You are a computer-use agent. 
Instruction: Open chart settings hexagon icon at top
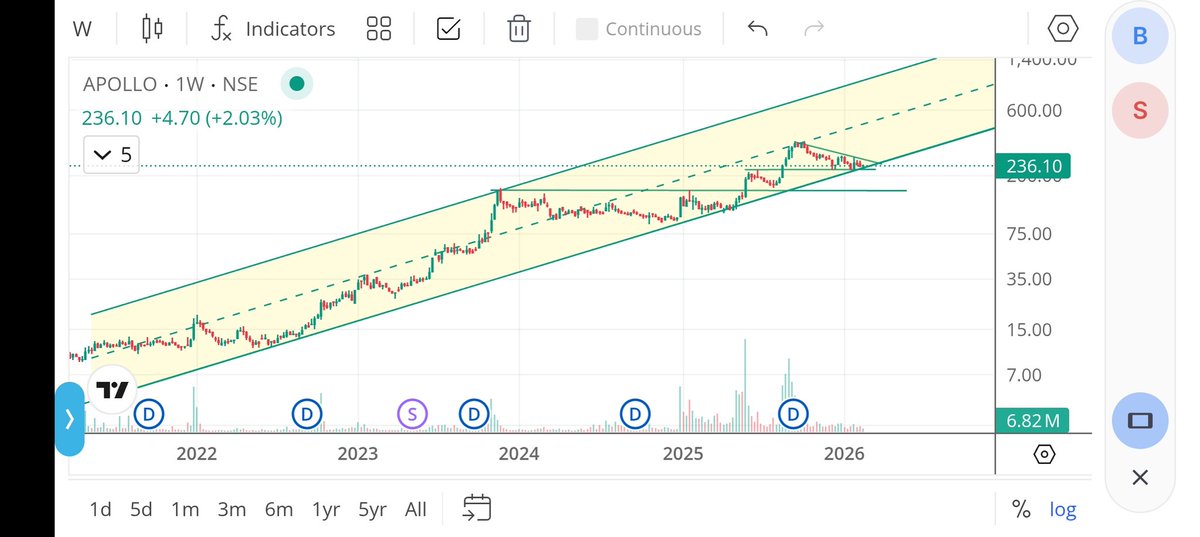pyautogui.click(x=1063, y=29)
